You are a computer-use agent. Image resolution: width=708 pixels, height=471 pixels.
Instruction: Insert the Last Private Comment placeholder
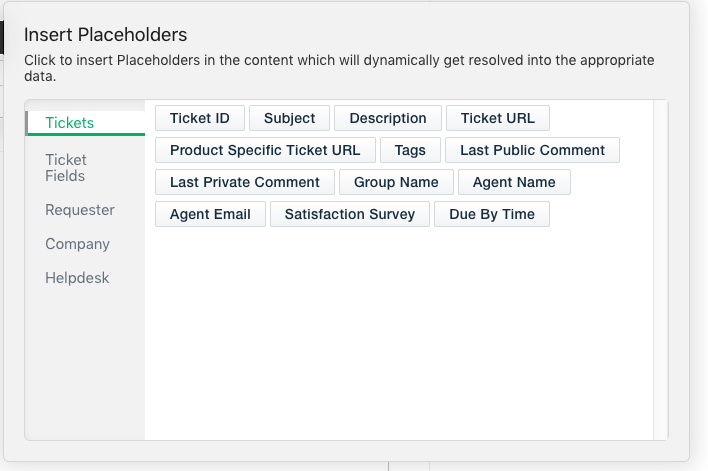coord(245,182)
